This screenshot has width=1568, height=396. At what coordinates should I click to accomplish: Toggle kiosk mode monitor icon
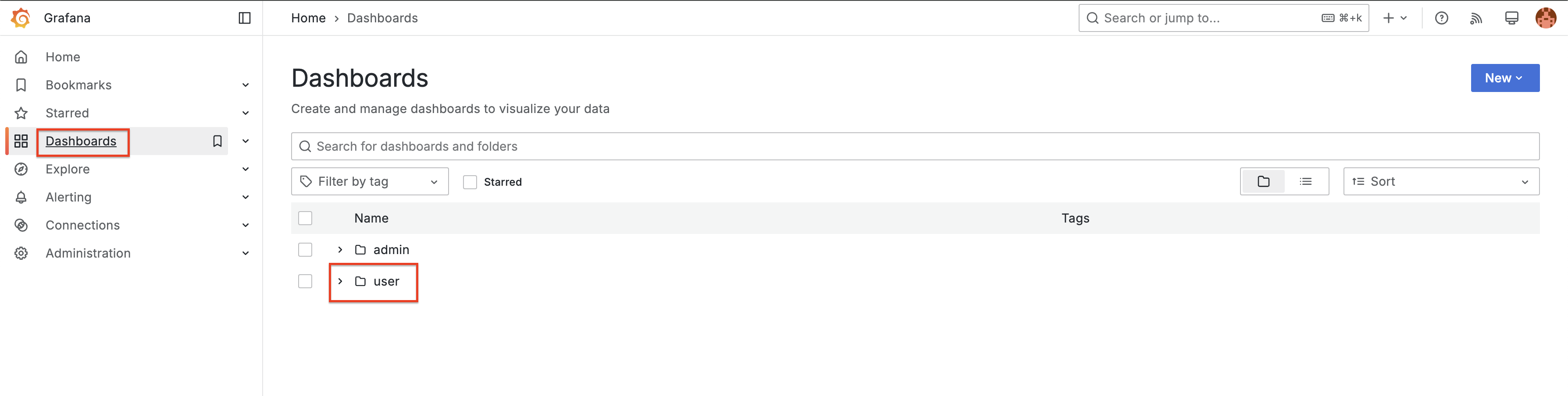[x=1511, y=18]
